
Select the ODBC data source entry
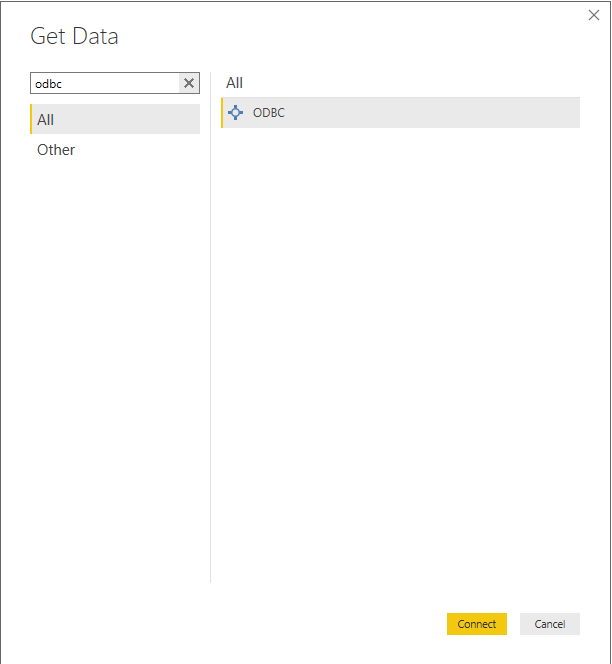269,113
